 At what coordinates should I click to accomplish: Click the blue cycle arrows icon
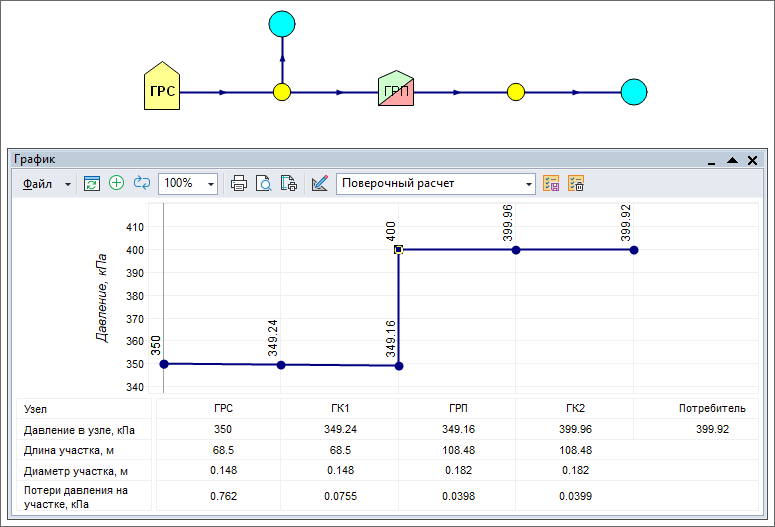tap(141, 183)
